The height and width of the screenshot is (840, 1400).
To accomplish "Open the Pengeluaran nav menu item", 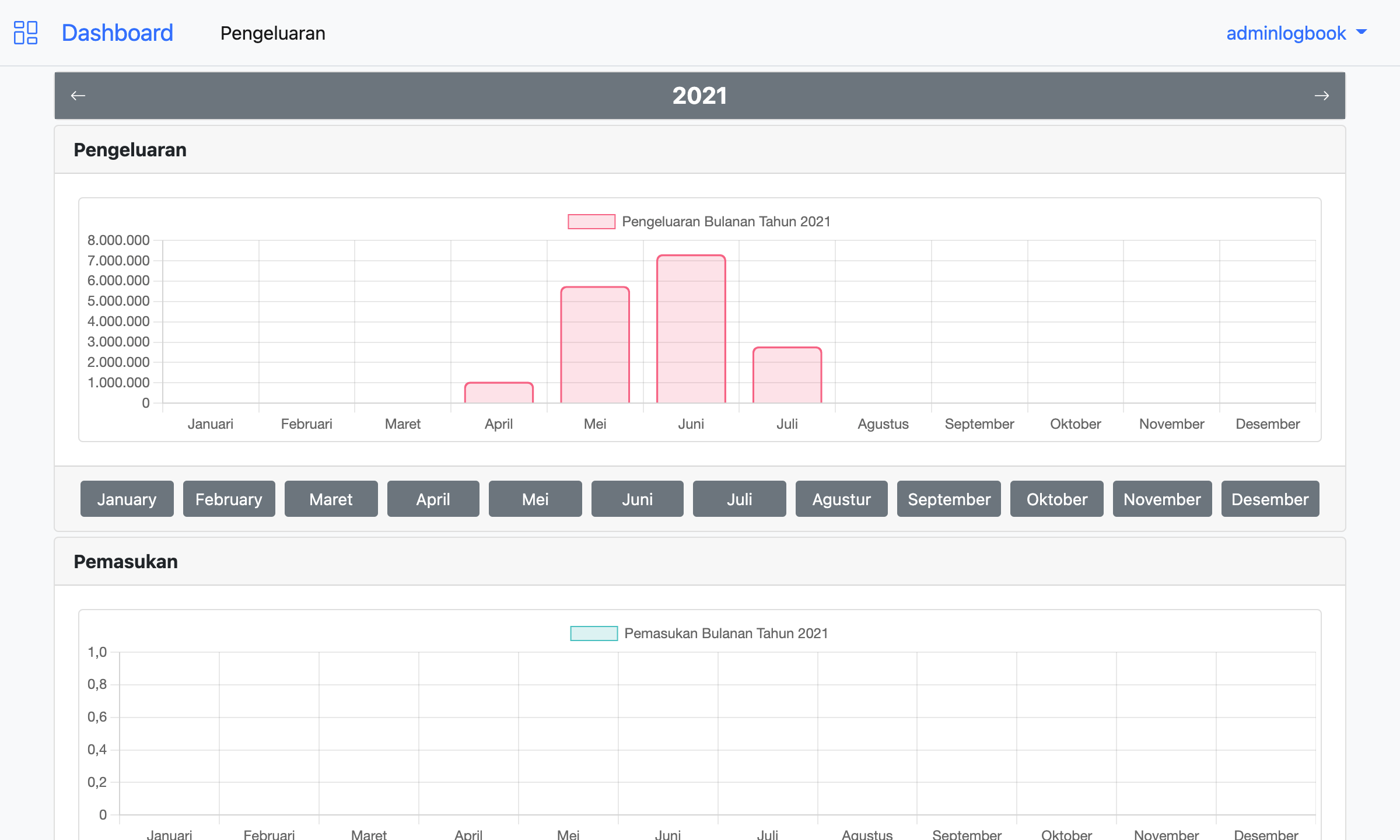I will click(272, 33).
